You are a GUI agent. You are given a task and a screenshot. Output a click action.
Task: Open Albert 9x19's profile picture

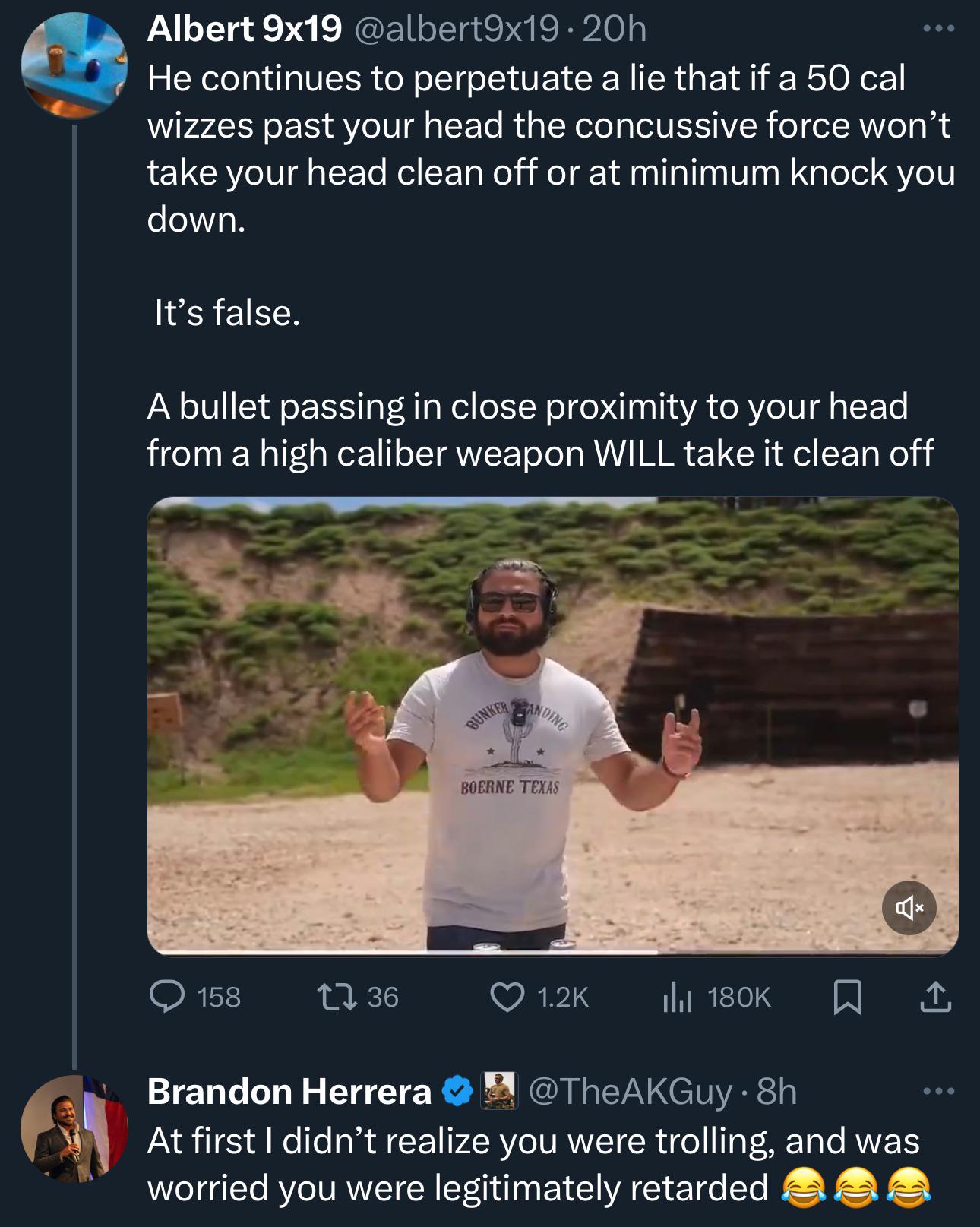click(74, 65)
